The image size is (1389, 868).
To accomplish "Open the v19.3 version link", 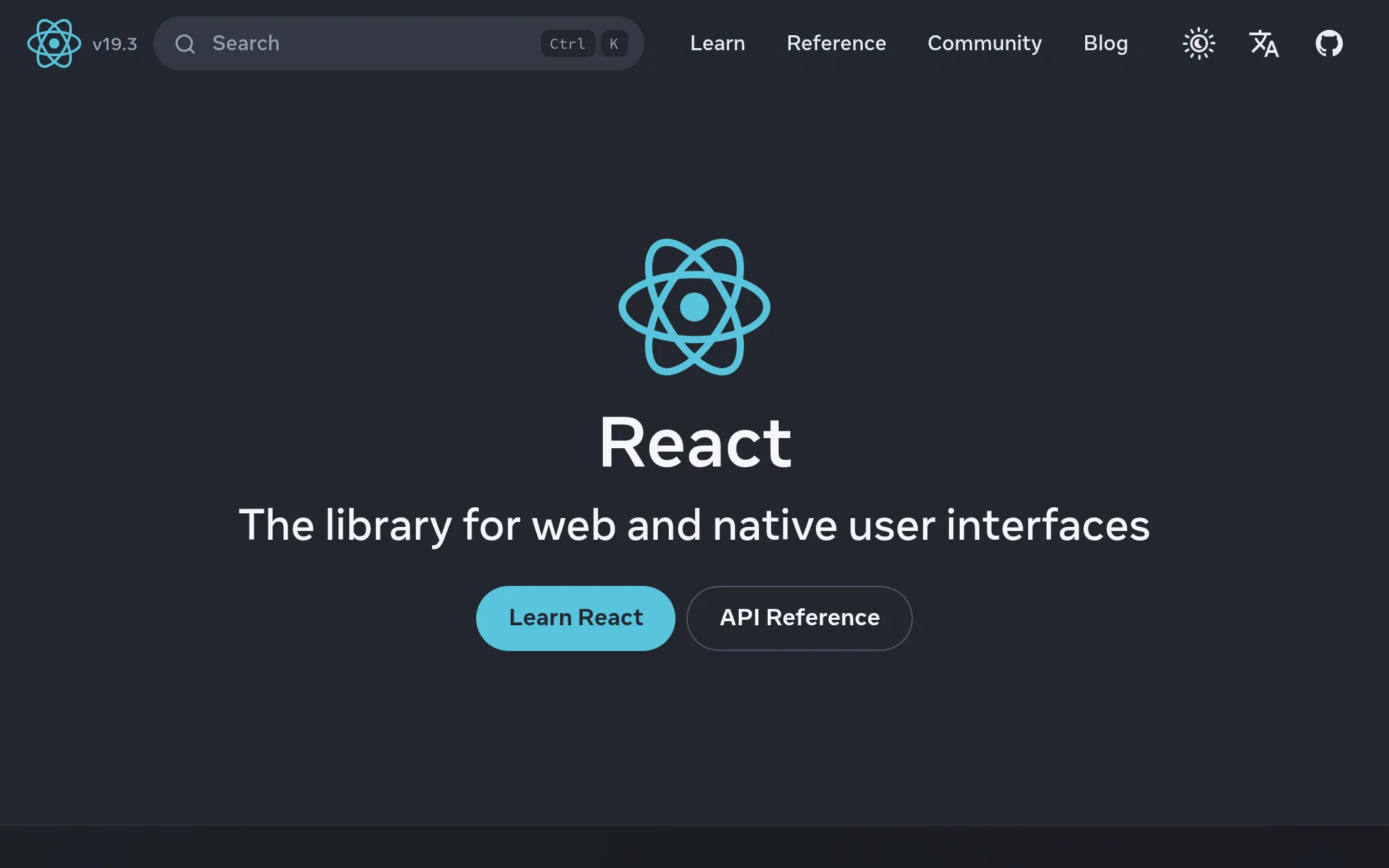I will [115, 44].
